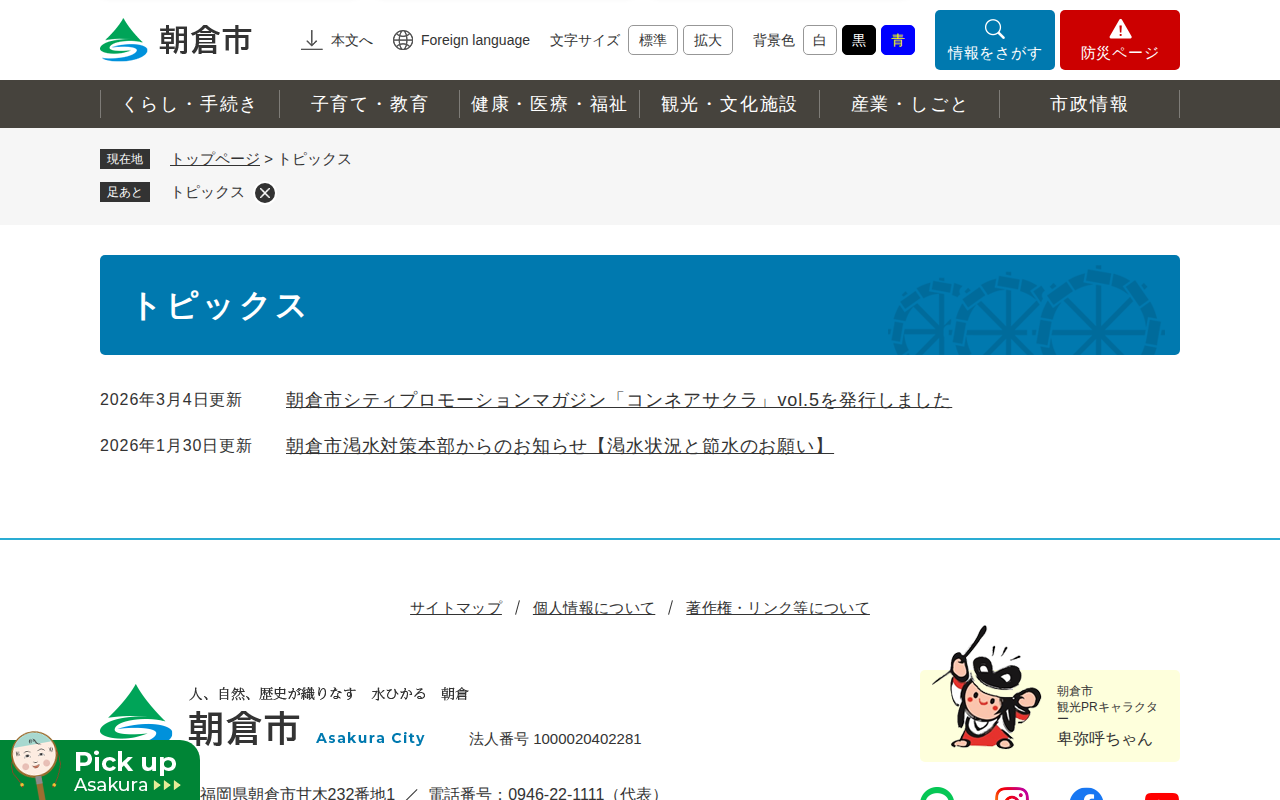Set text size to 標準
1280x800 pixels.
(x=653, y=40)
